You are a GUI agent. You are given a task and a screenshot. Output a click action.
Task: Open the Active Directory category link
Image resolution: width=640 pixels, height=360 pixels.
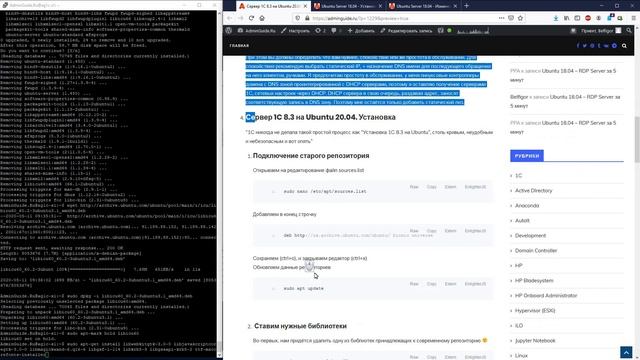point(533,191)
